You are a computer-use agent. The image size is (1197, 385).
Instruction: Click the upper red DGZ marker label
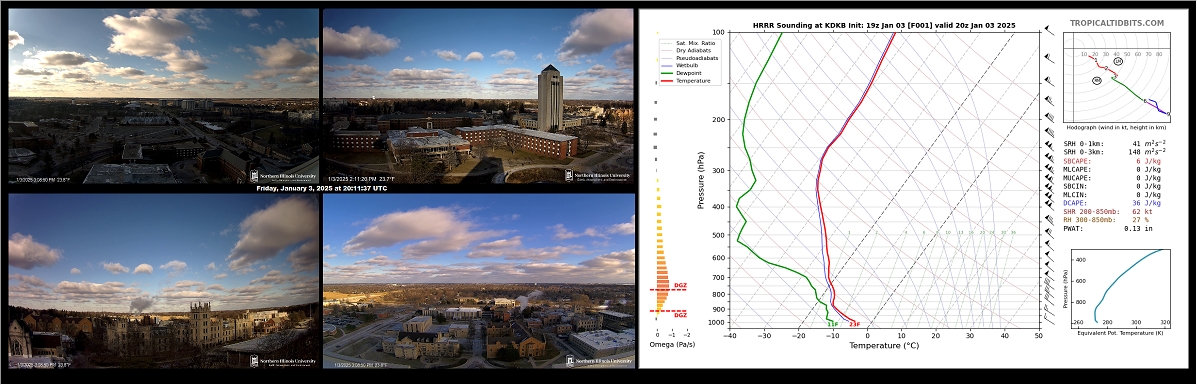click(680, 286)
